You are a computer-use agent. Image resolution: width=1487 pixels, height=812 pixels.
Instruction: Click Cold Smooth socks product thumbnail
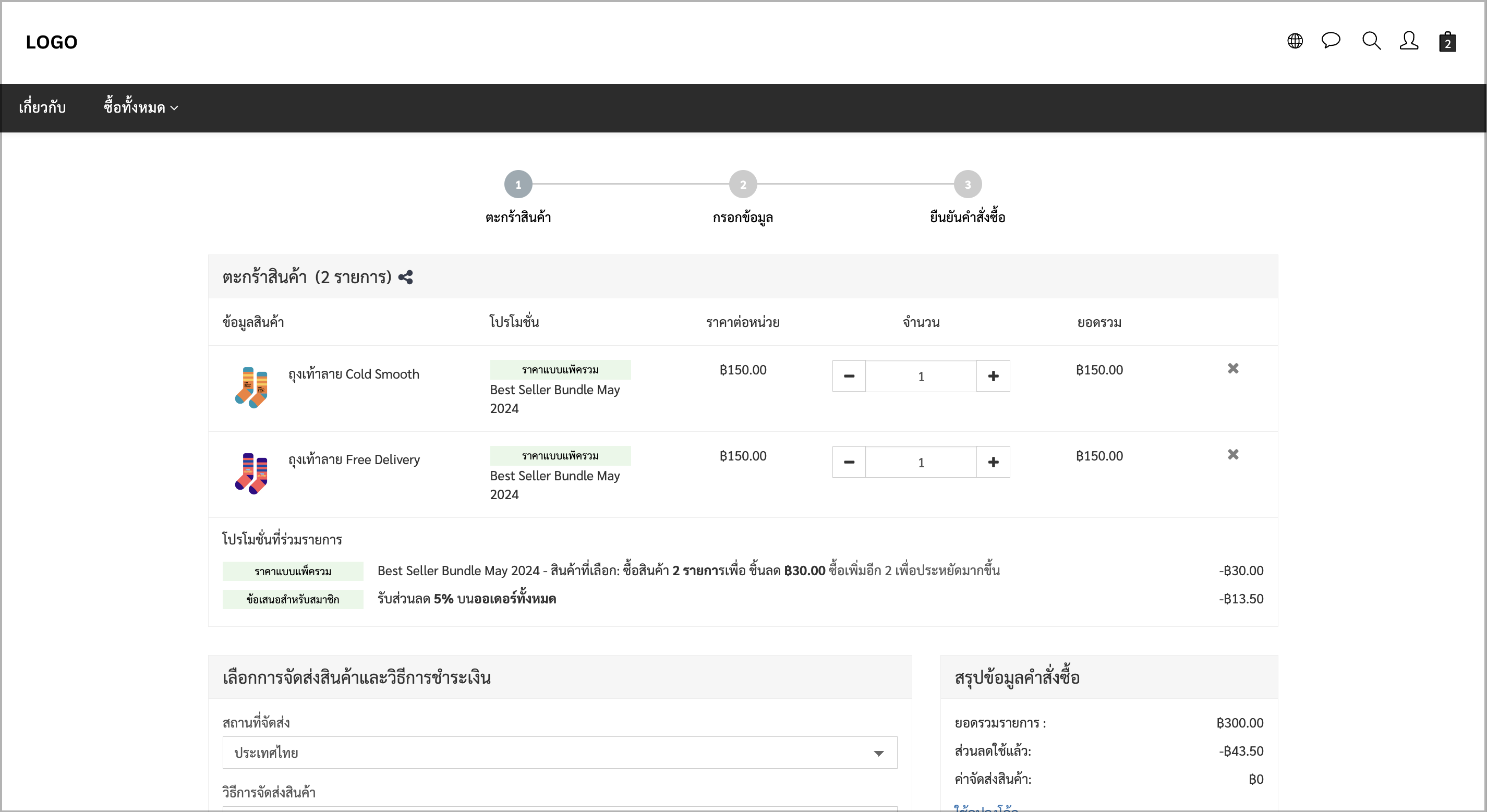(x=251, y=387)
